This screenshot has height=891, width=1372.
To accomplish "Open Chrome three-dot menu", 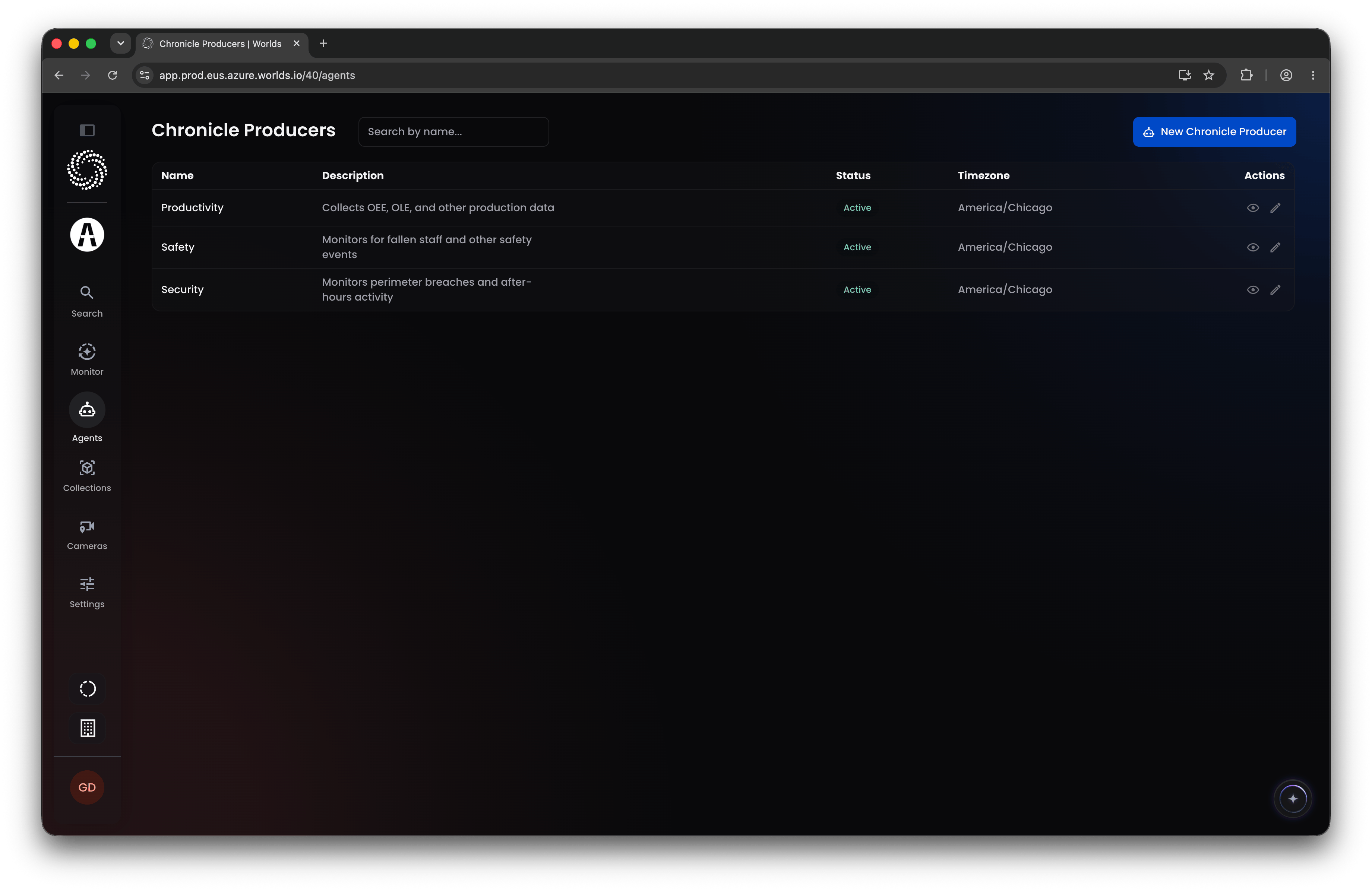I will (1313, 76).
